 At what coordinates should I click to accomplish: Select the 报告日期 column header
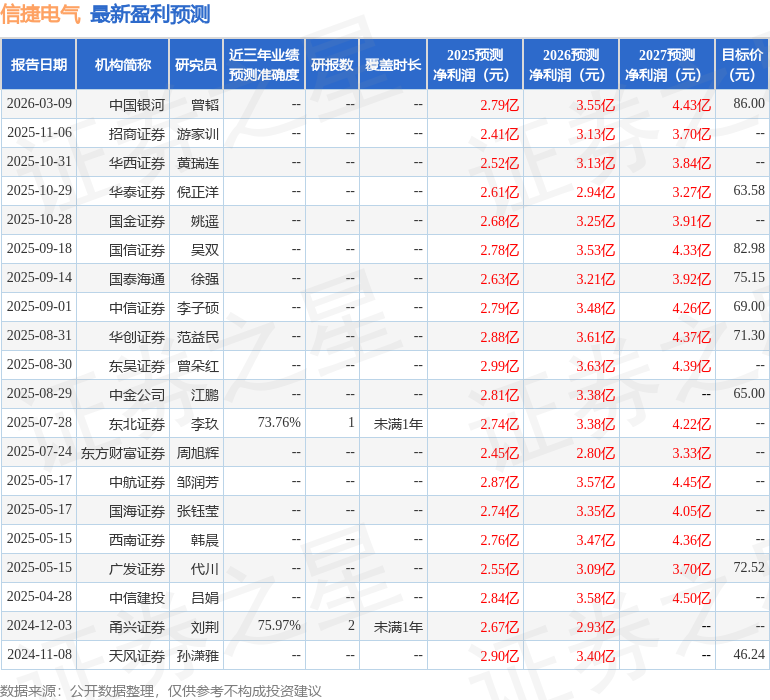click(x=39, y=64)
